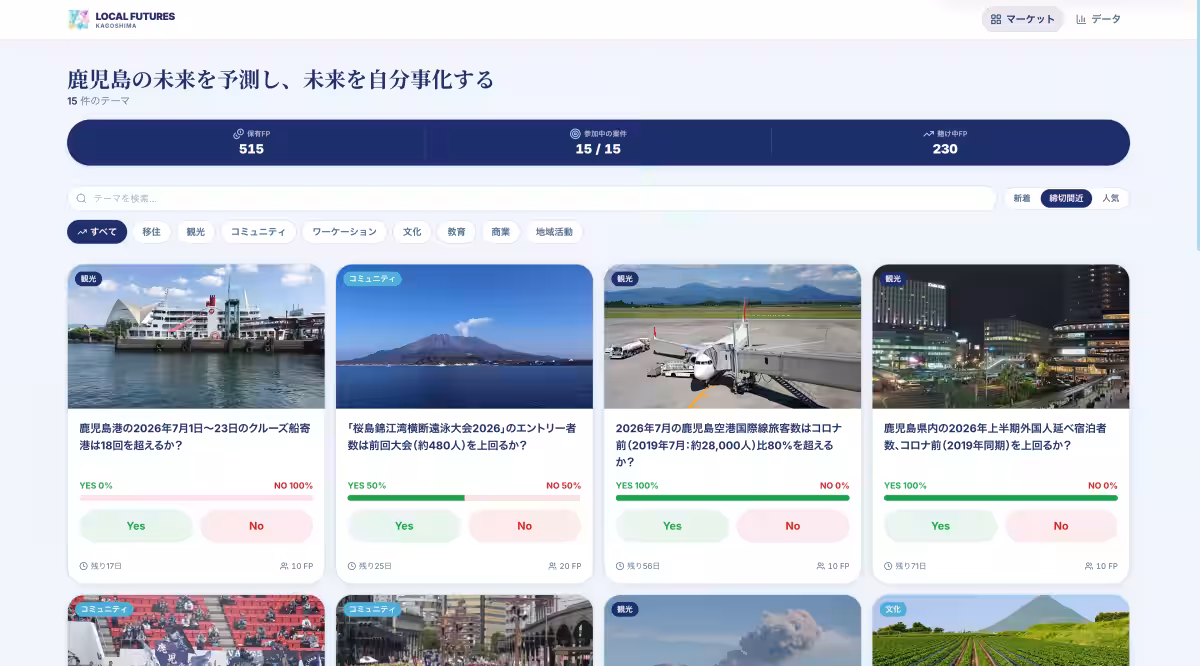Open the airport airplane photo card
The width and height of the screenshot is (1200, 666).
click(732, 336)
